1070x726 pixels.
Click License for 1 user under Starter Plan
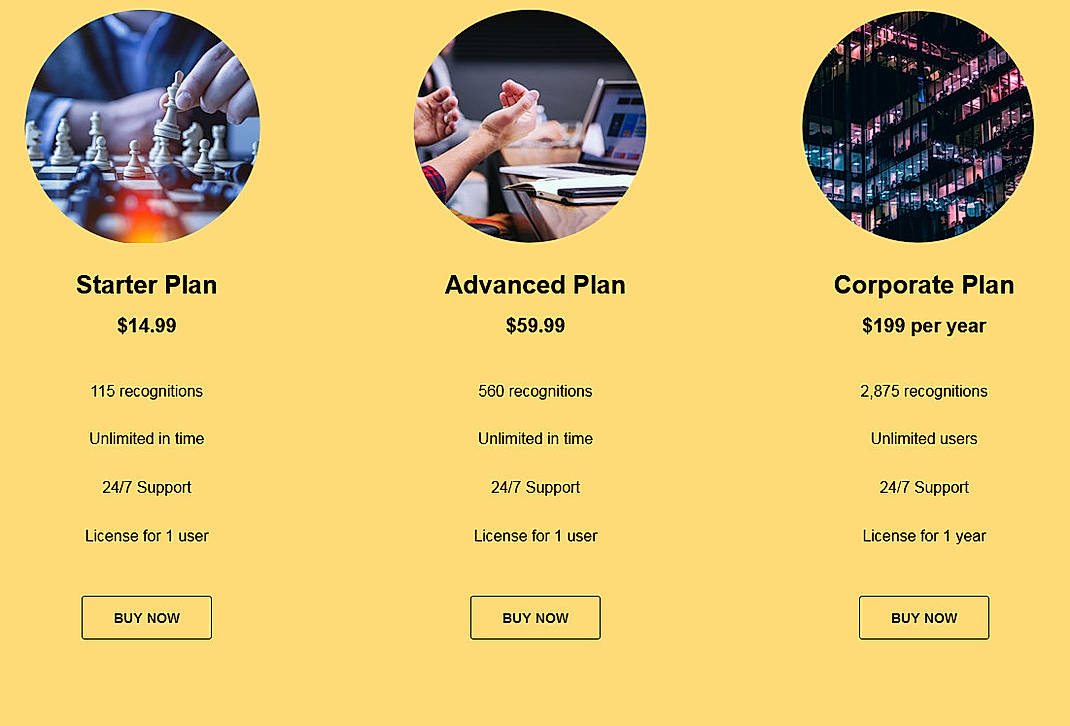tap(146, 536)
